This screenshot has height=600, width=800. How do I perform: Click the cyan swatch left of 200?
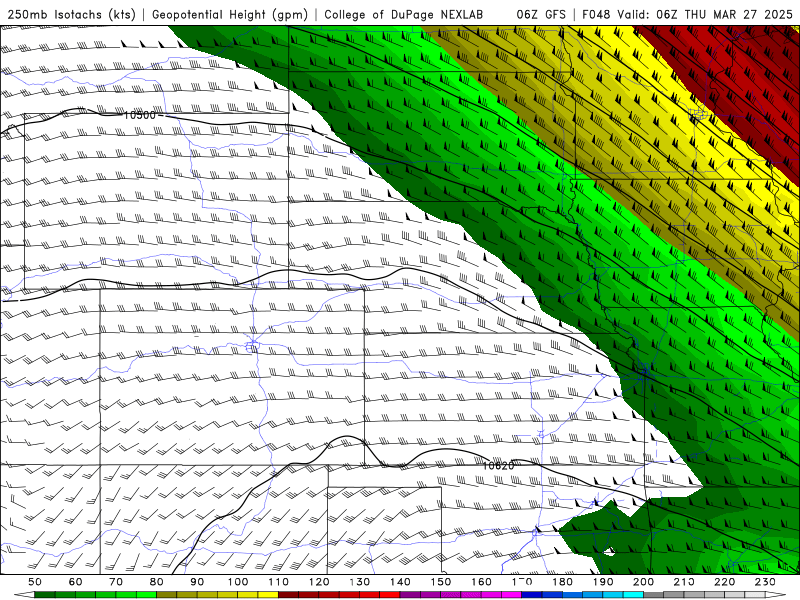633,595
